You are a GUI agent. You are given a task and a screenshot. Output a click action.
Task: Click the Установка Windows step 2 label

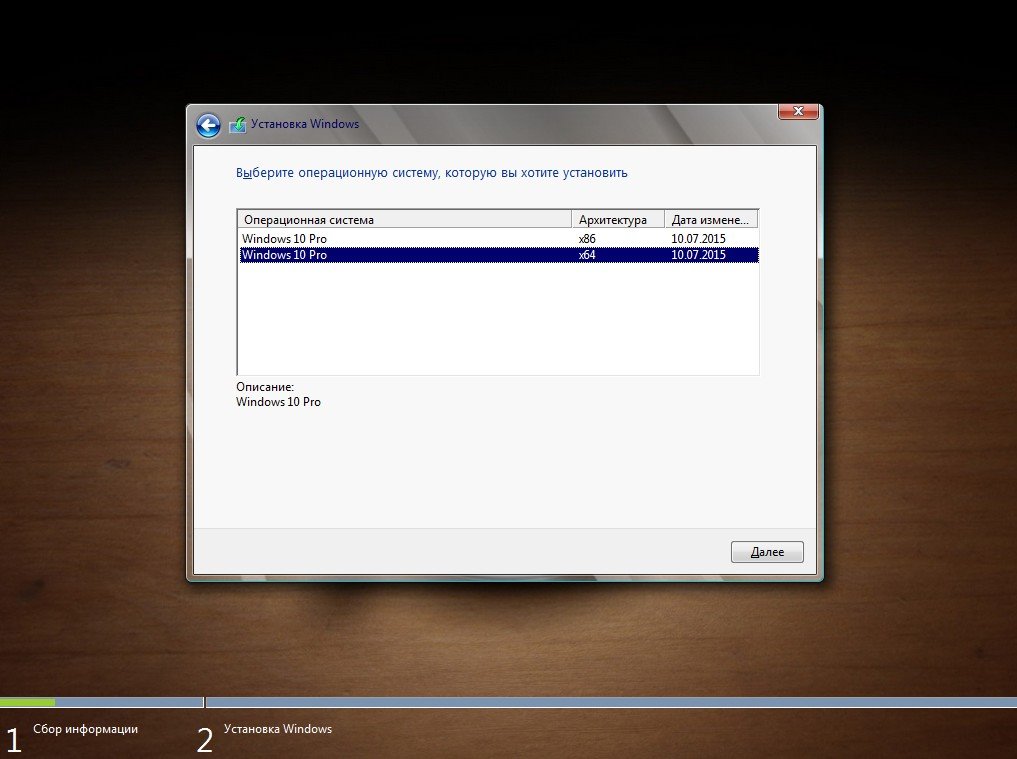(x=278, y=729)
